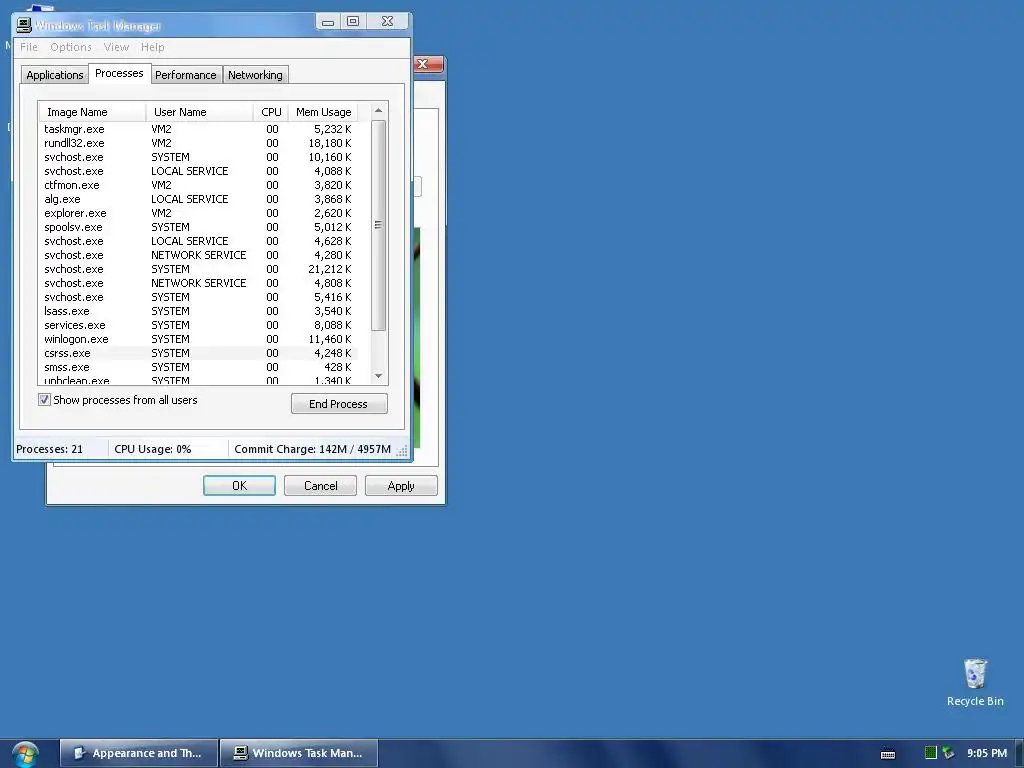1024x768 pixels.
Task: Select svchost.exe using 5,416 K
Action: 198,297
